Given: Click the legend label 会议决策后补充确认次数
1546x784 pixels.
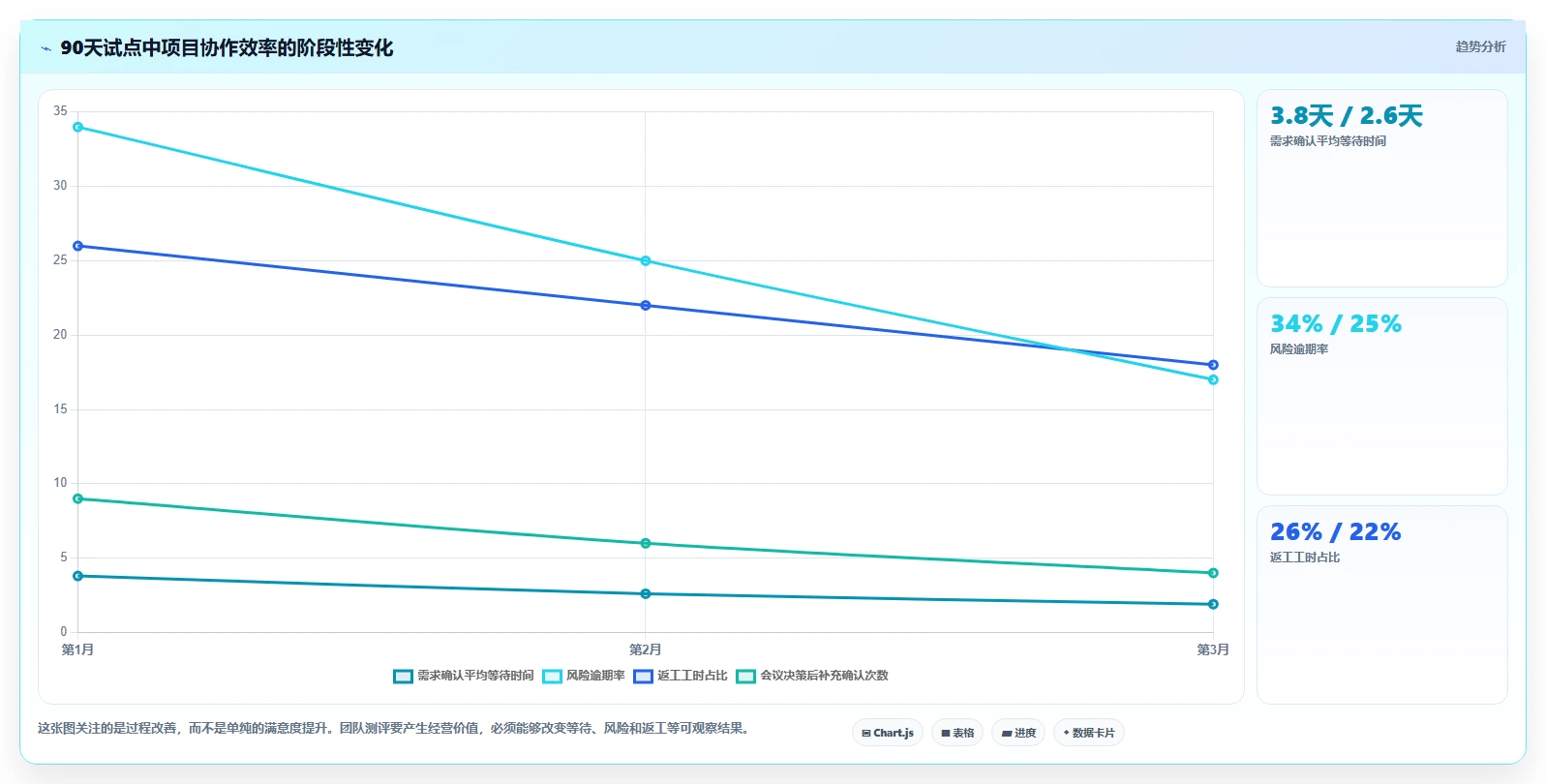Looking at the screenshot, I should point(824,676).
